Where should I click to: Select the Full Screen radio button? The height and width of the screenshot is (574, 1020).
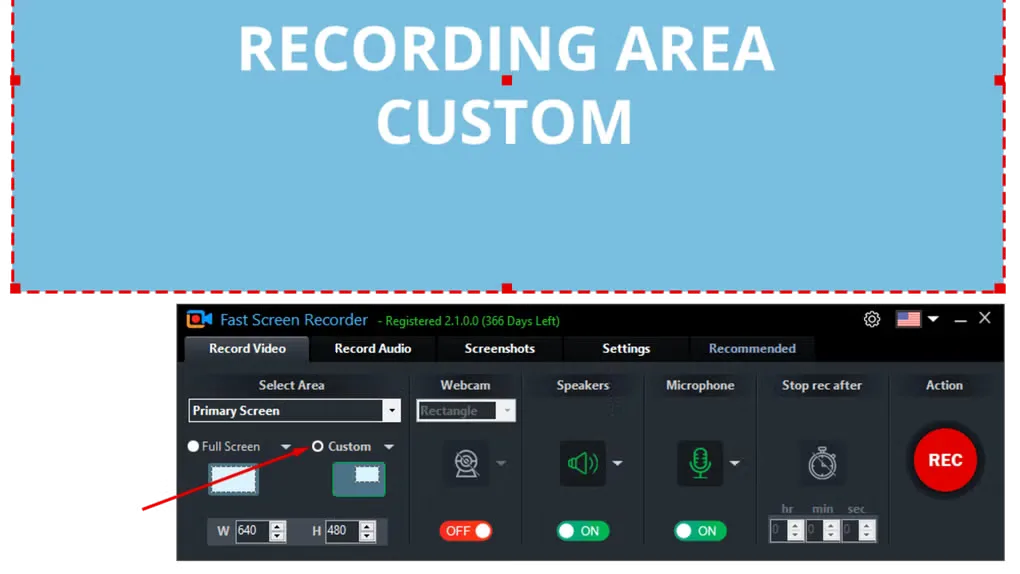tap(193, 446)
